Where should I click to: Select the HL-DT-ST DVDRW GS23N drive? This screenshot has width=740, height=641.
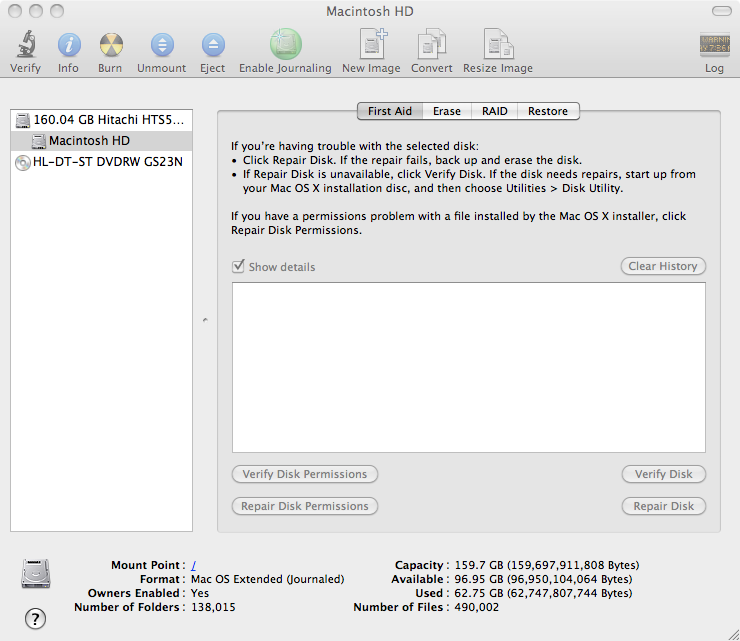tap(101, 162)
